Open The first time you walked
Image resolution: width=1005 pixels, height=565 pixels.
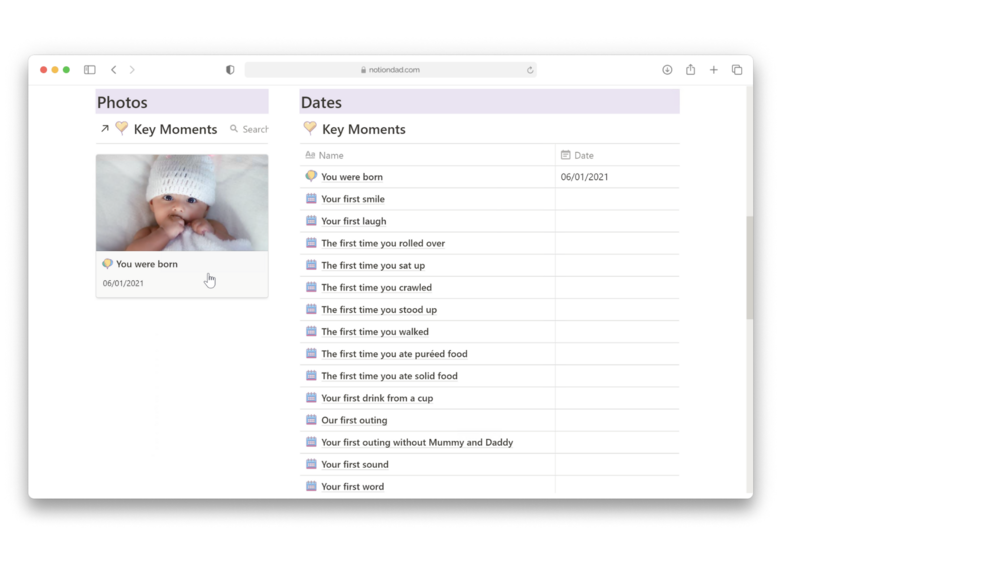tap(375, 332)
